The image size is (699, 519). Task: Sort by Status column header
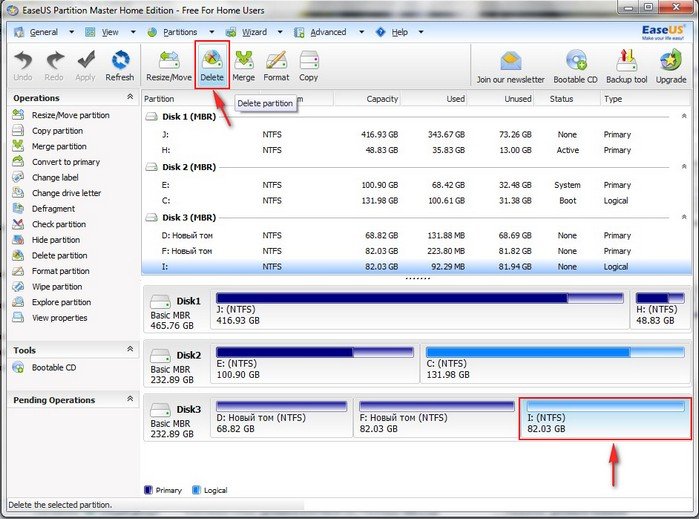[x=567, y=99]
